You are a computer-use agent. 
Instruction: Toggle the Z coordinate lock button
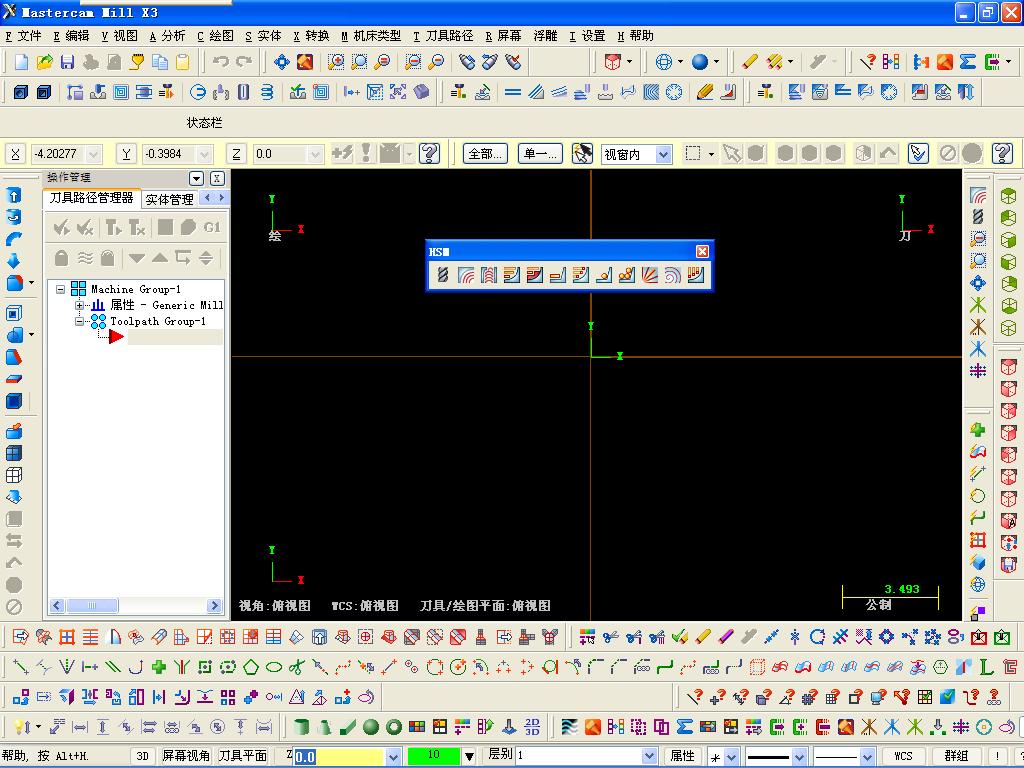[x=236, y=154]
